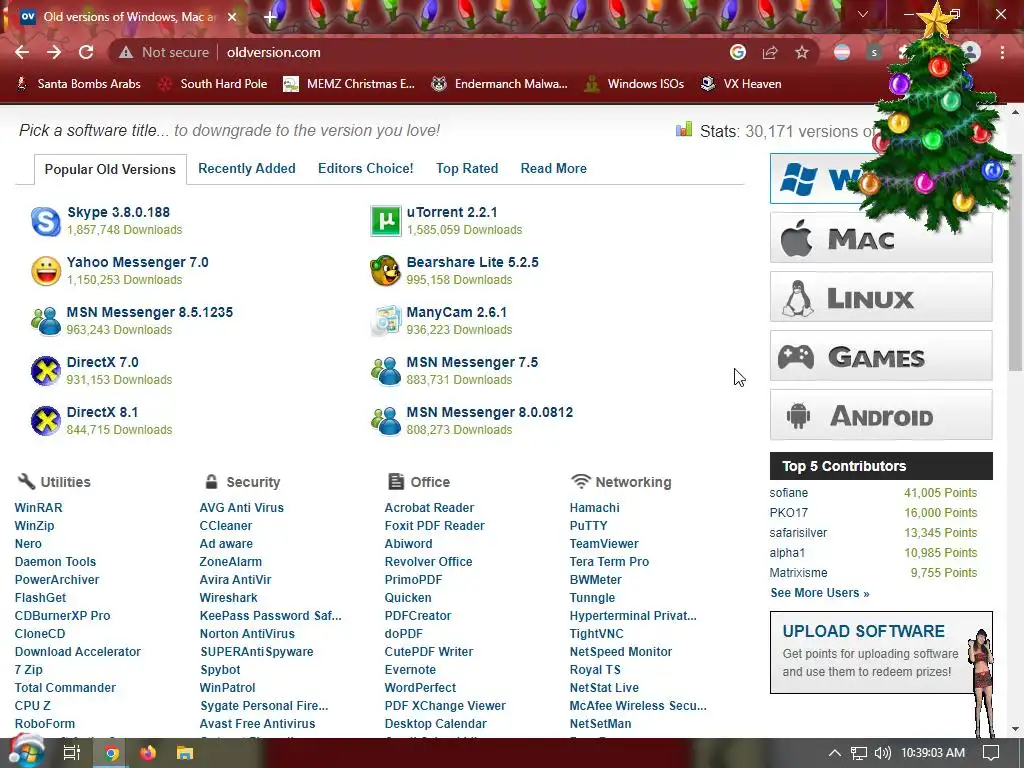
Task: Open the Endermanch Malwa... bookmark
Action: (500, 84)
